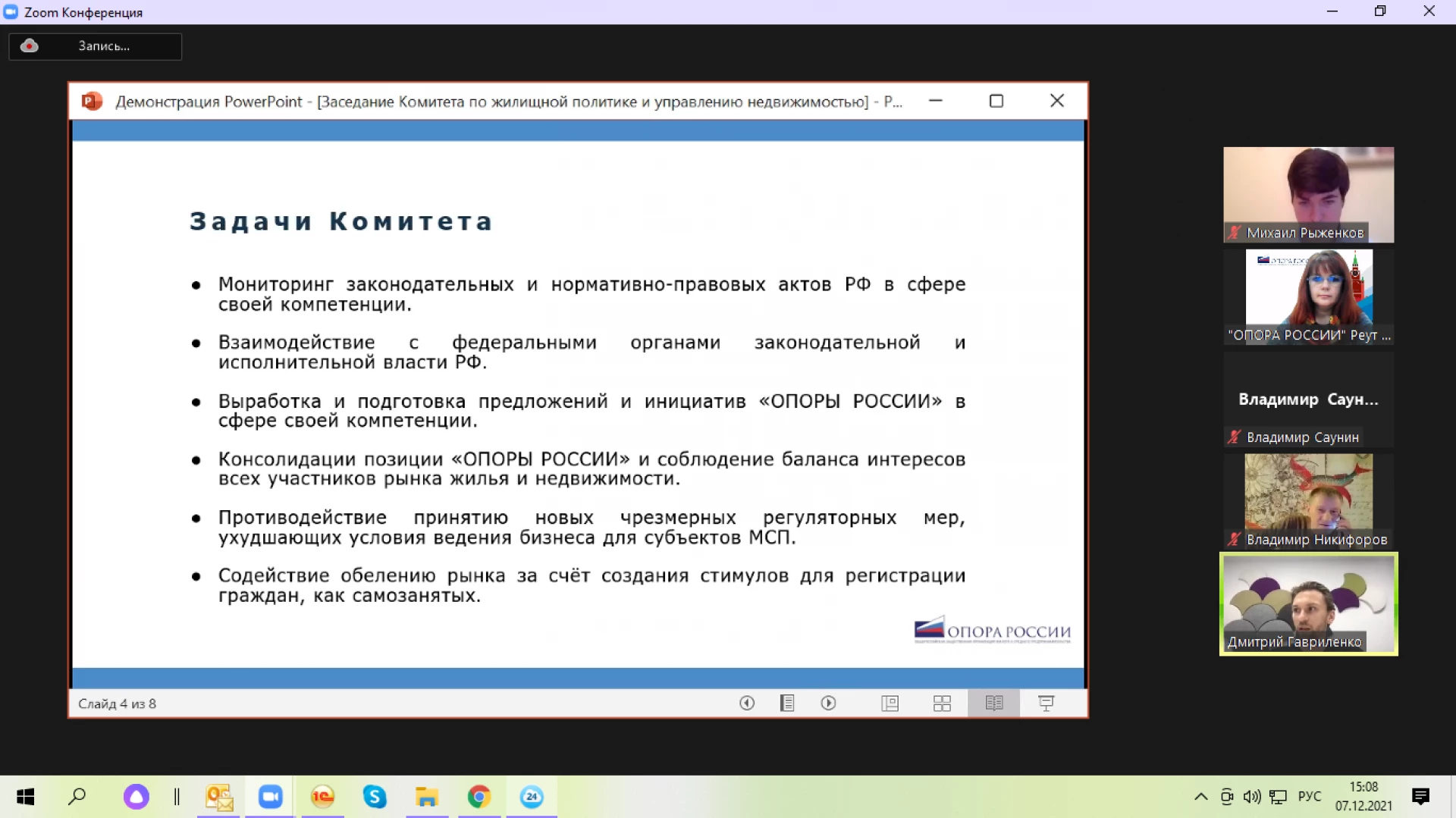Open slide list icon in PowerPoint status bar
The image size is (1456, 818).
pos(787,703)
